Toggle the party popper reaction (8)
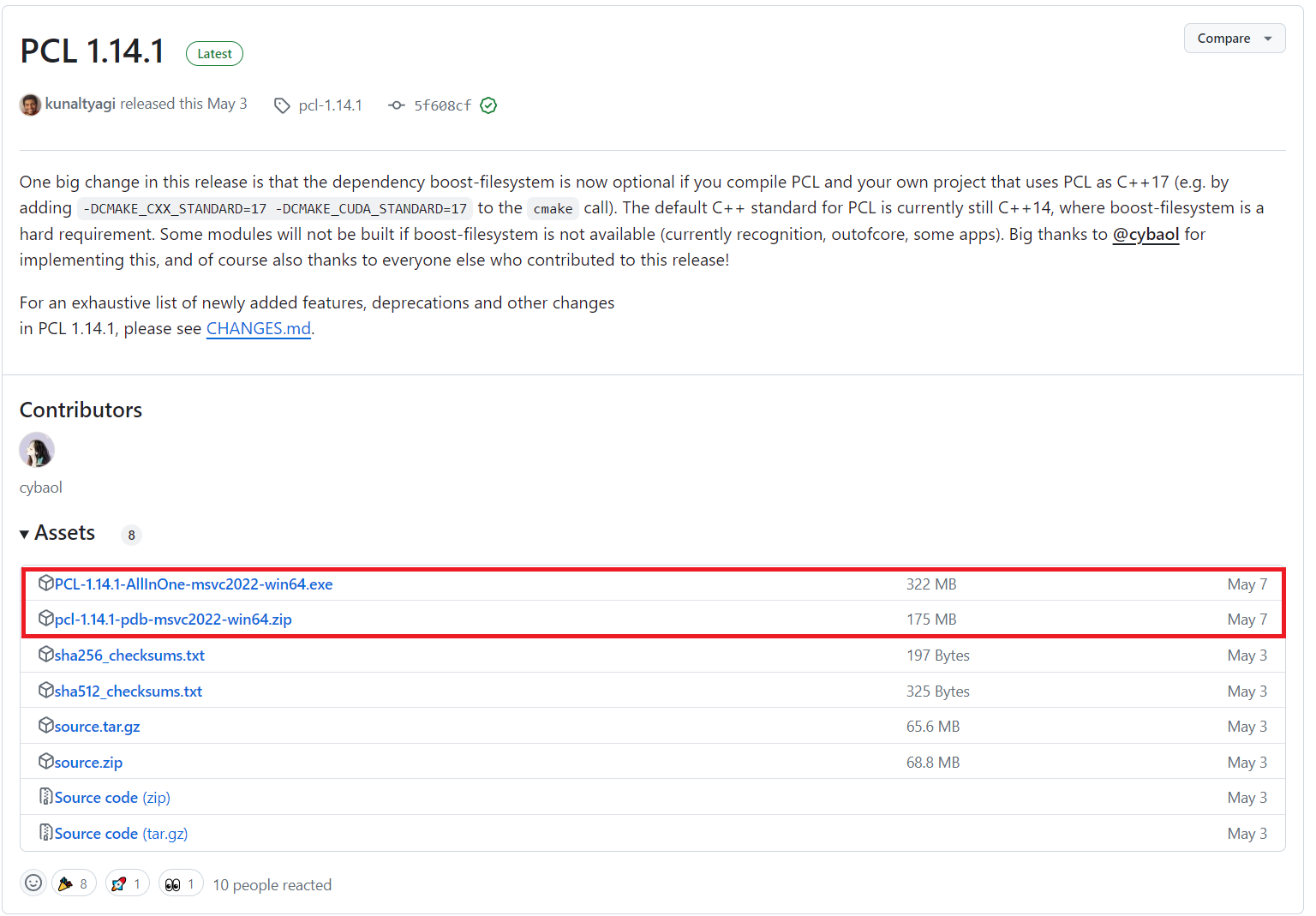 click(74, 883)
